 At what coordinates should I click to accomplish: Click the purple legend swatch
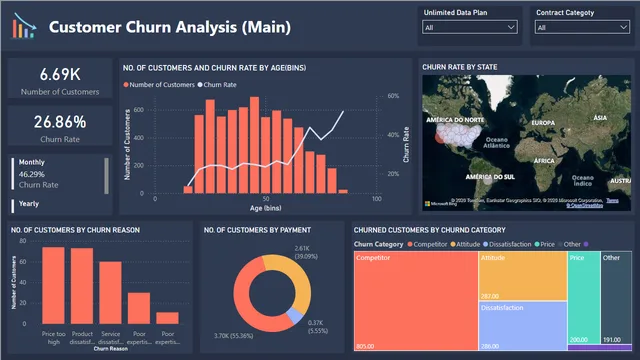click(x=586, y=244)
